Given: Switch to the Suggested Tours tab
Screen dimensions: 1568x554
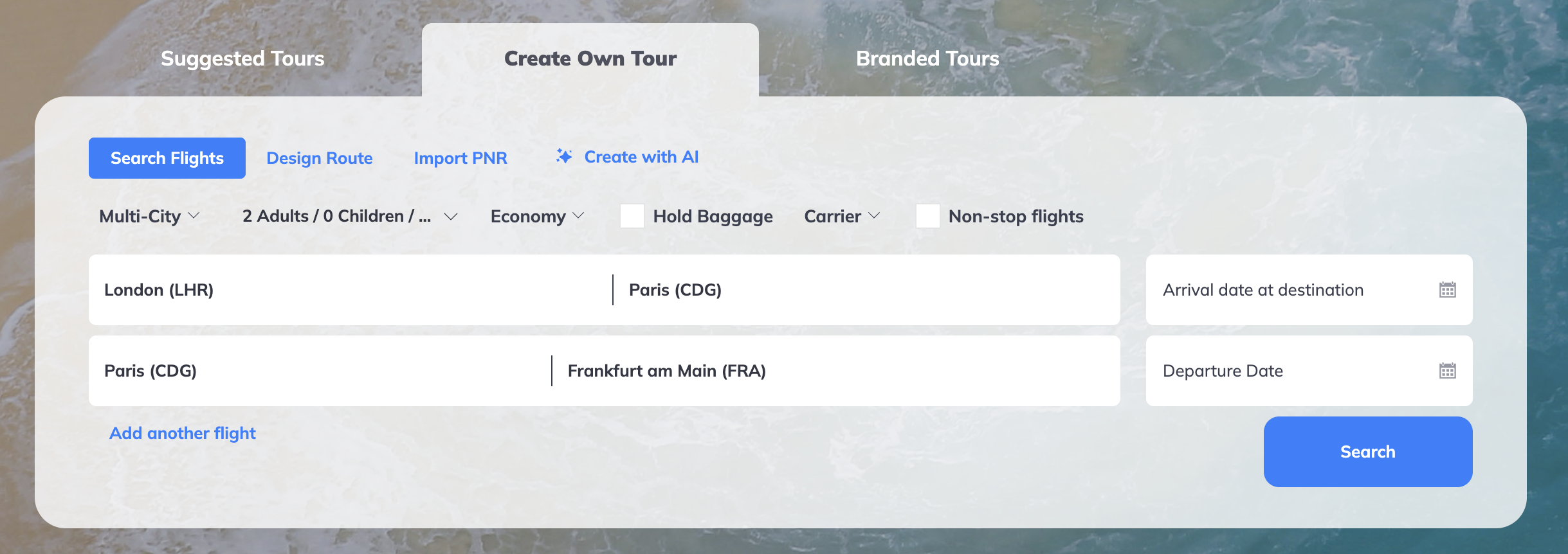Looking at the screenshot, I should click(x=242, y=58).
